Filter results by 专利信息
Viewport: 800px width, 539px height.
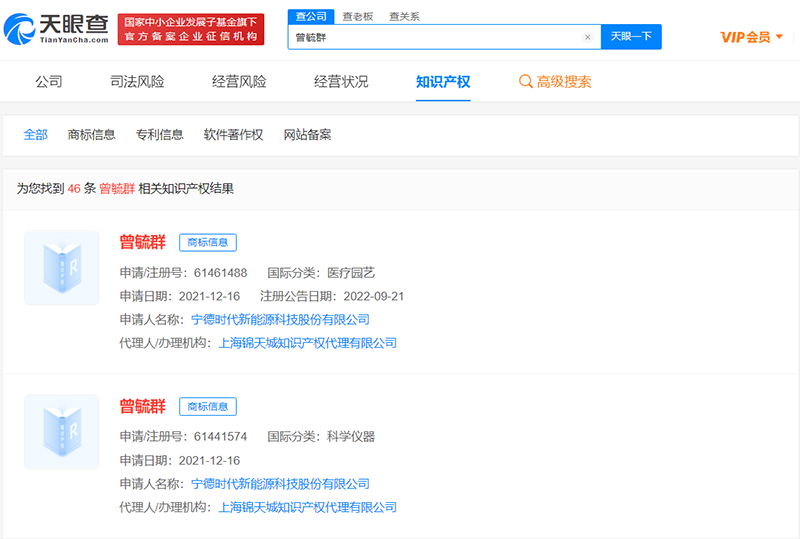[x=160, y=135]
